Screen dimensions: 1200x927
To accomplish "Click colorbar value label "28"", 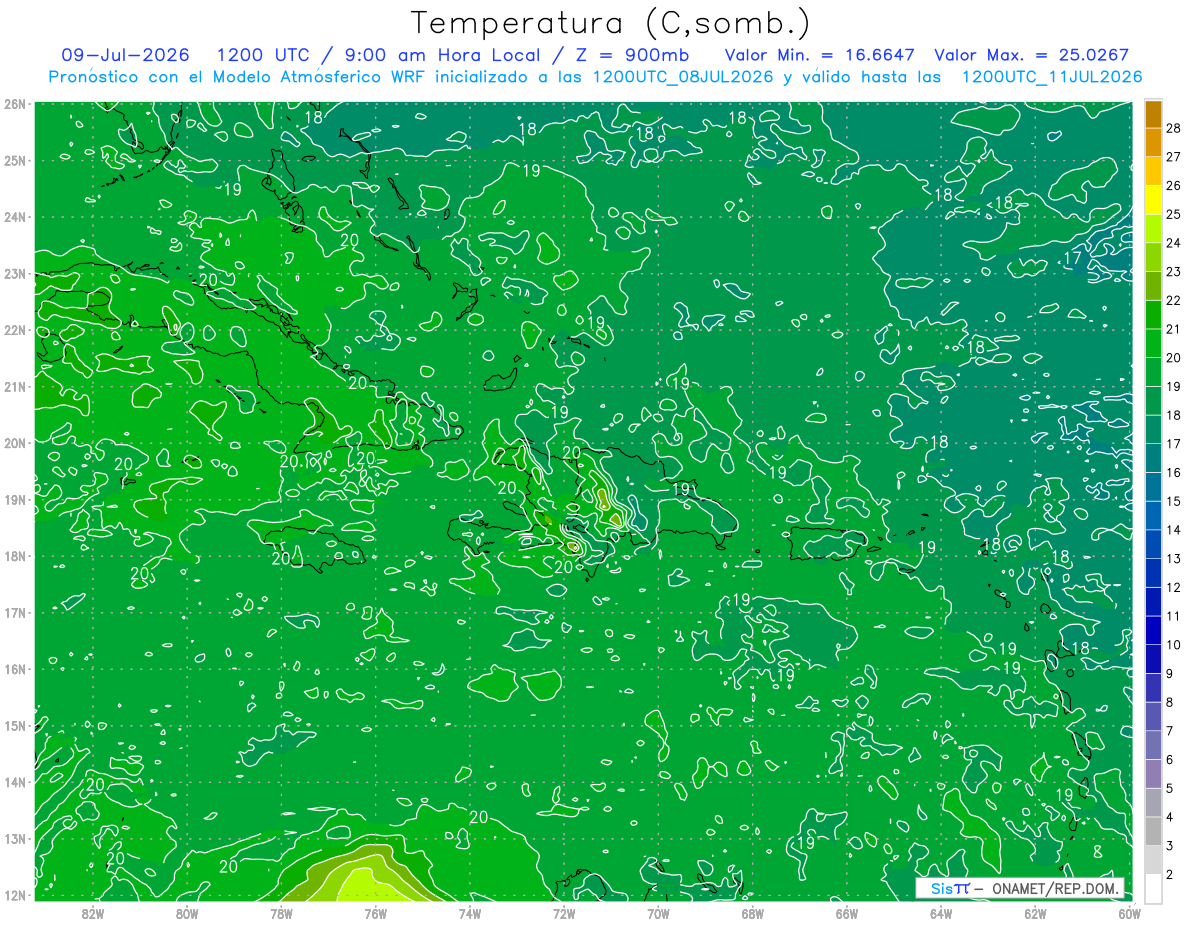I will (1173, 128).
